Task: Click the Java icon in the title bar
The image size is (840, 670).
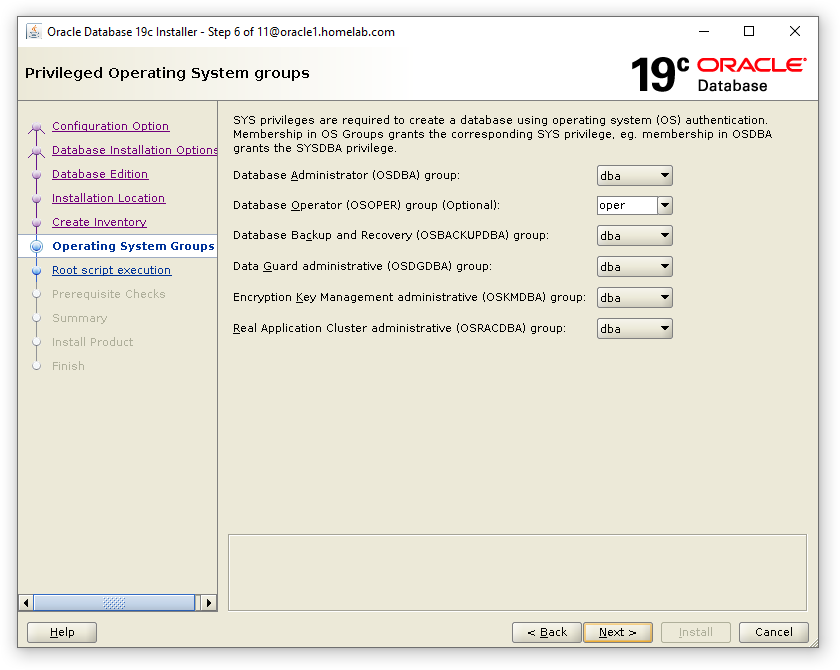Action: pyautogui.click(x=33, y=32)
